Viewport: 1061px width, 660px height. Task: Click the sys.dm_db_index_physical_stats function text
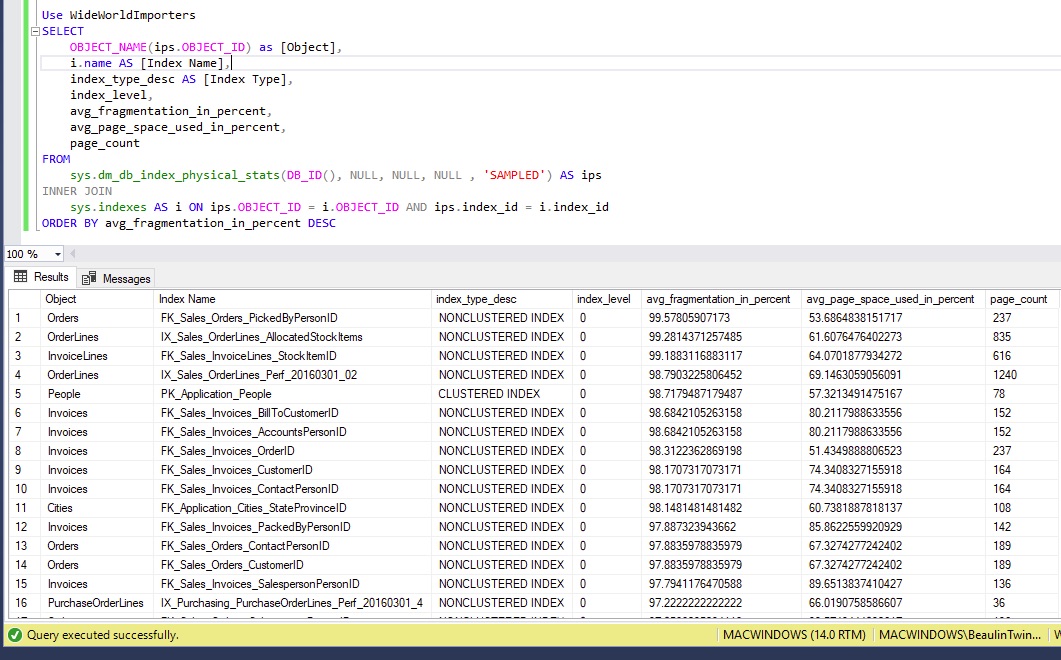click(x=175, y=175)
